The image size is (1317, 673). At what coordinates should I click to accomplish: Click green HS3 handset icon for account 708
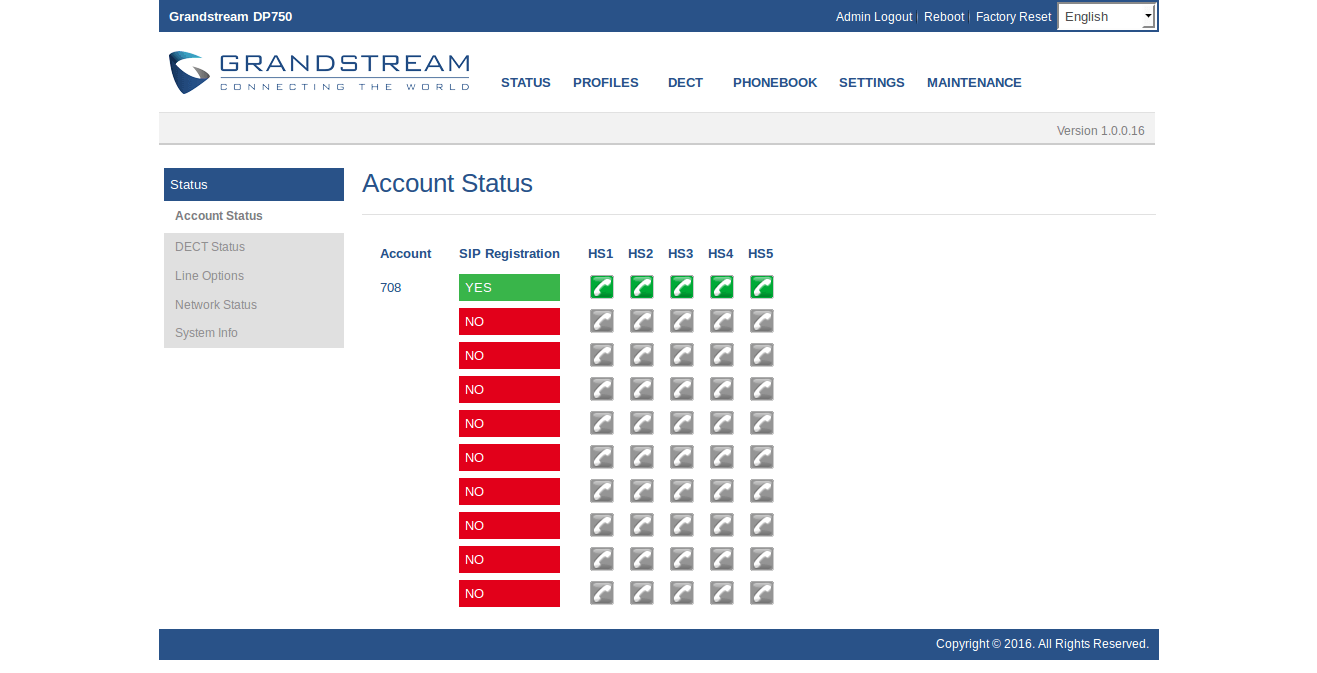(x=681, y=287)
